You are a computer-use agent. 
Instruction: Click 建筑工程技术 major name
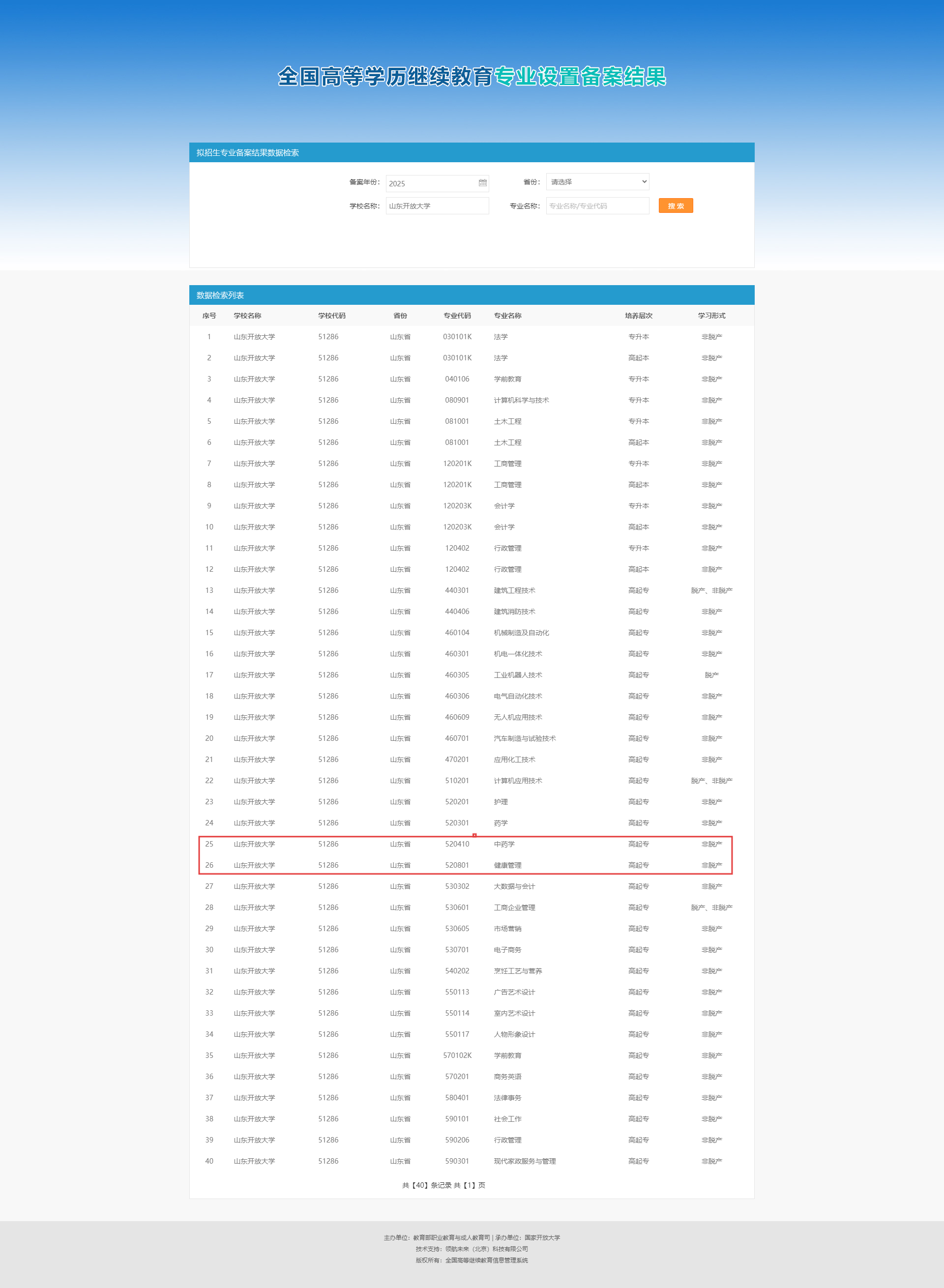coord(514,590)
